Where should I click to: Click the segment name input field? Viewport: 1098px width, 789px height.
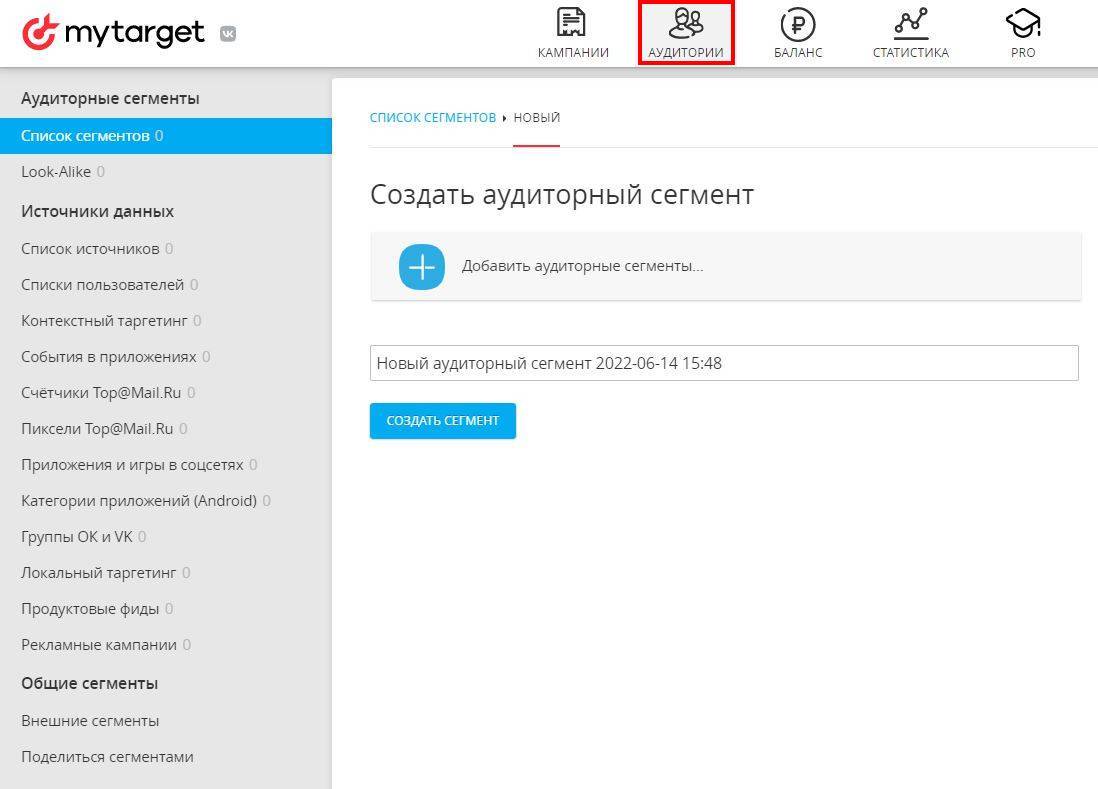724,363
